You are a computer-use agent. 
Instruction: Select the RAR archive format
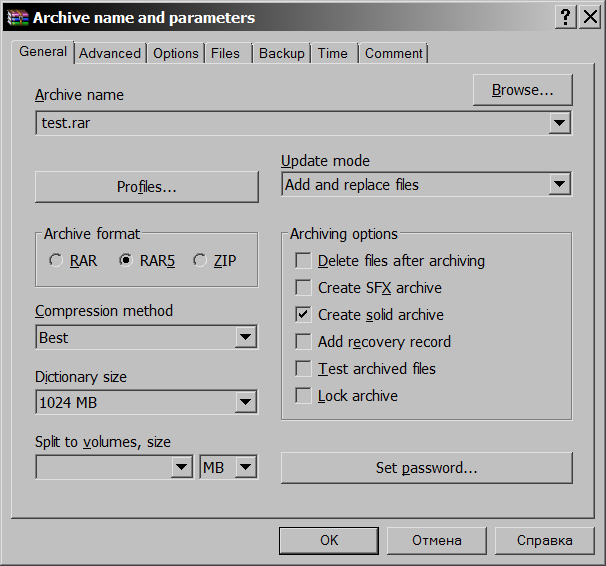(x=56, y=261)
